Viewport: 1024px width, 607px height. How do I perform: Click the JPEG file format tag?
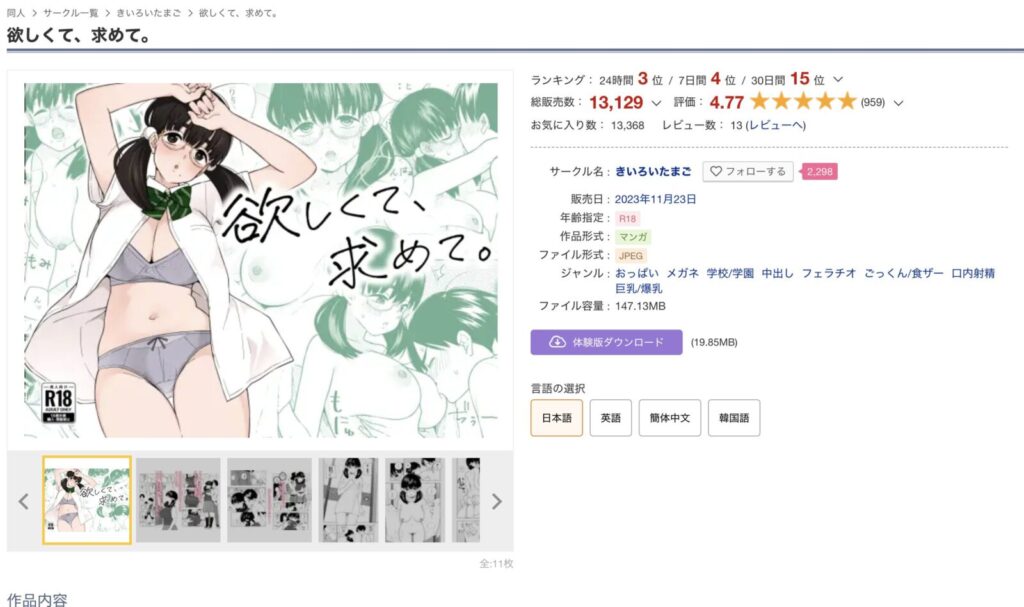[630, 255]
